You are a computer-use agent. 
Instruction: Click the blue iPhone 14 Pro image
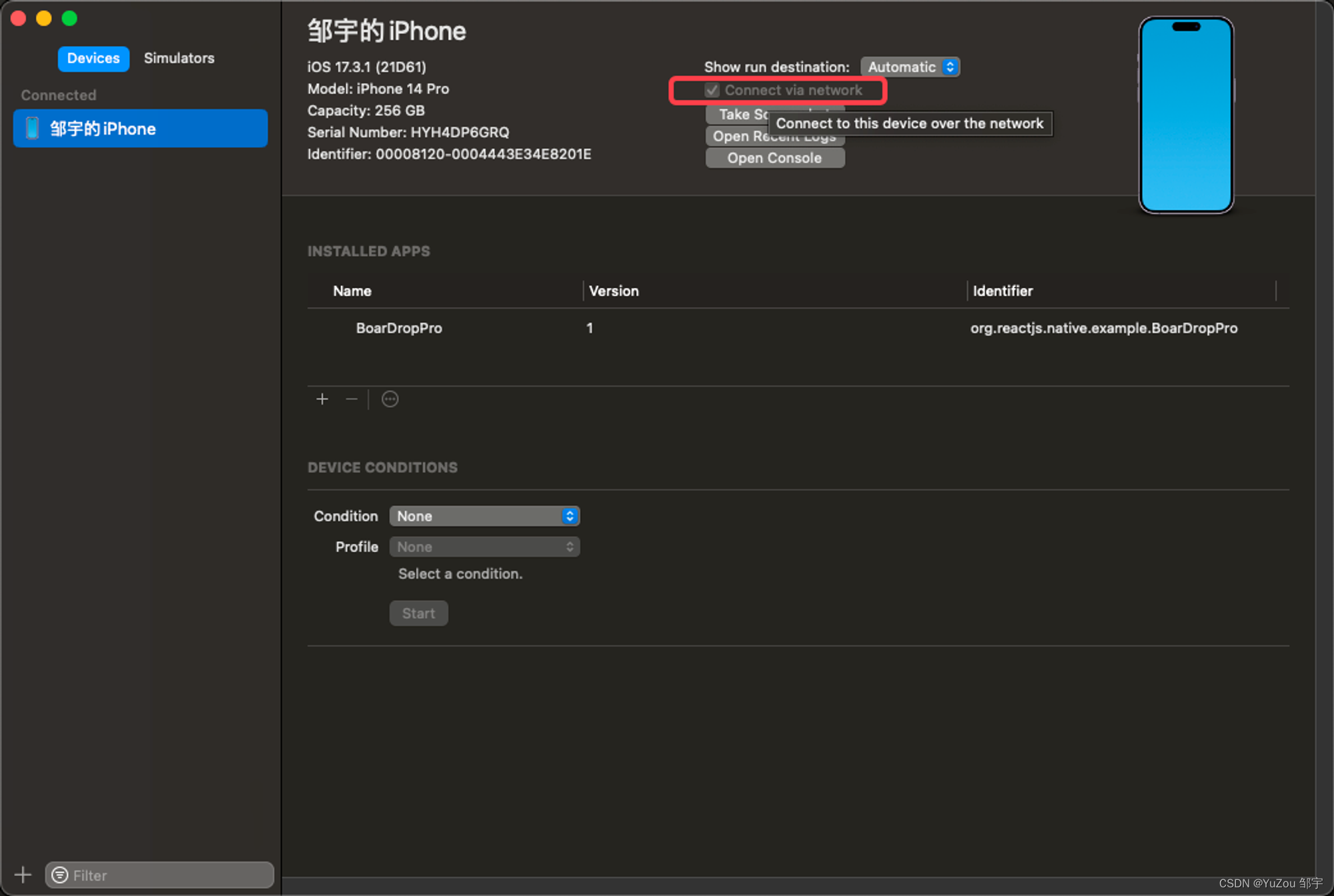point(1185,116)
